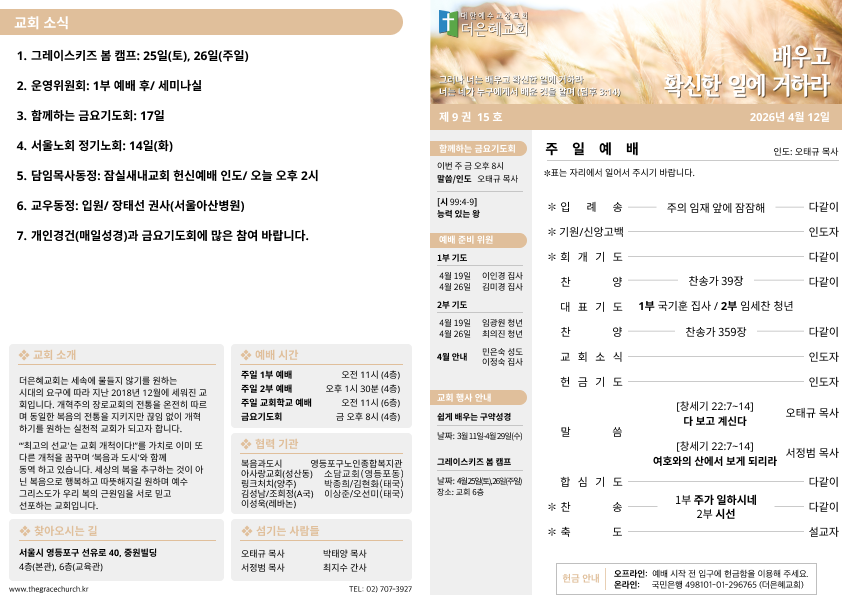This screenshot has width=842, height=596.
Task: Click the TEL: 02) 707-3927 phone number
Action: pos(380,589)
